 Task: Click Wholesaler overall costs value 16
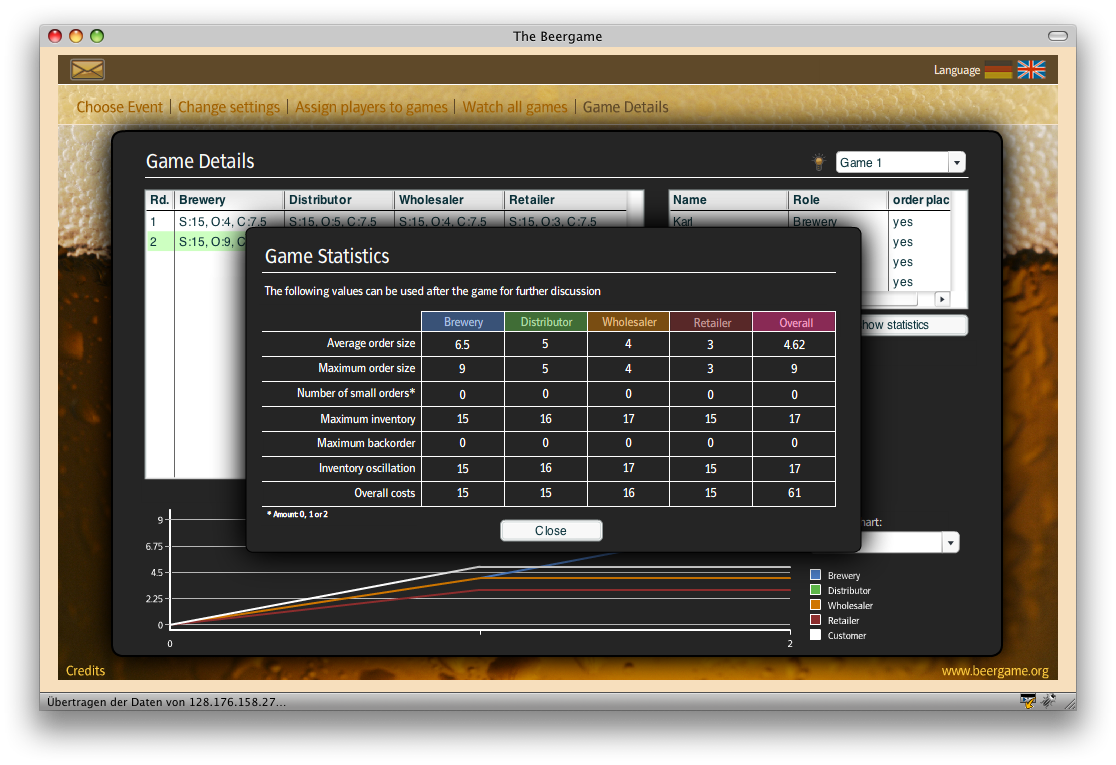[628, 492]
